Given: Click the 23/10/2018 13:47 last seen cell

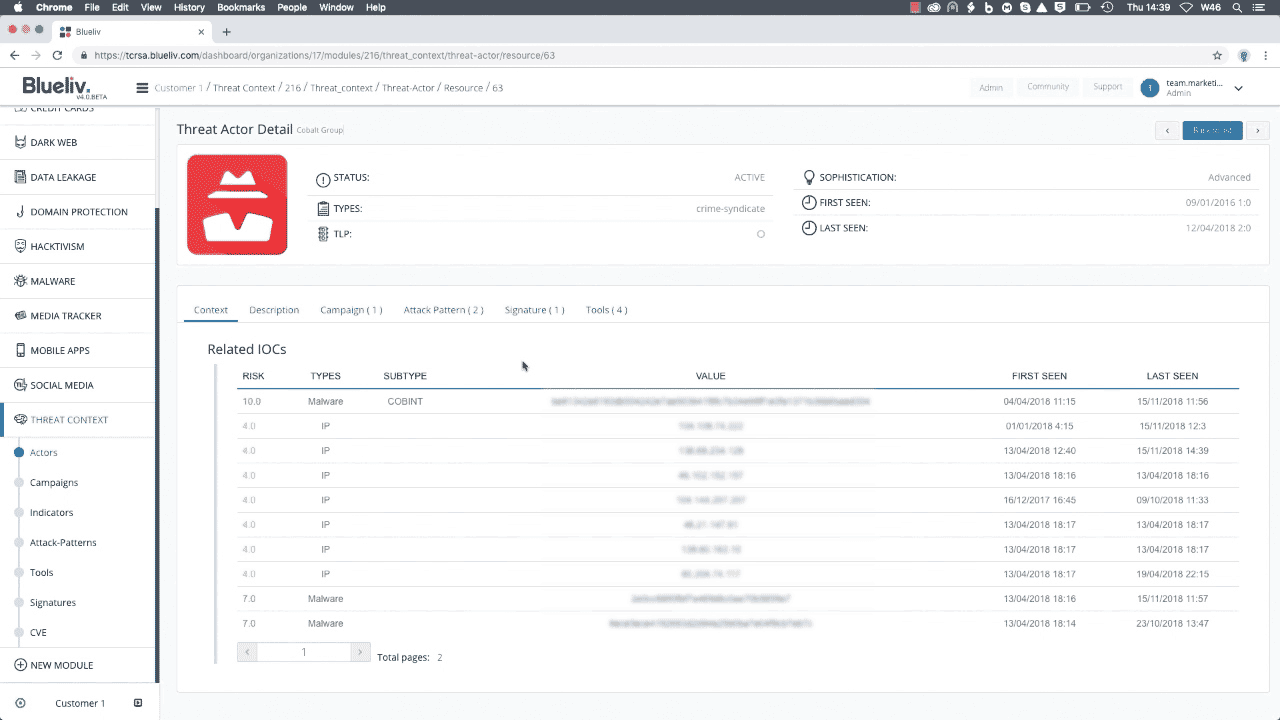Looking at the screenshot, I should tap(1172, 623).
